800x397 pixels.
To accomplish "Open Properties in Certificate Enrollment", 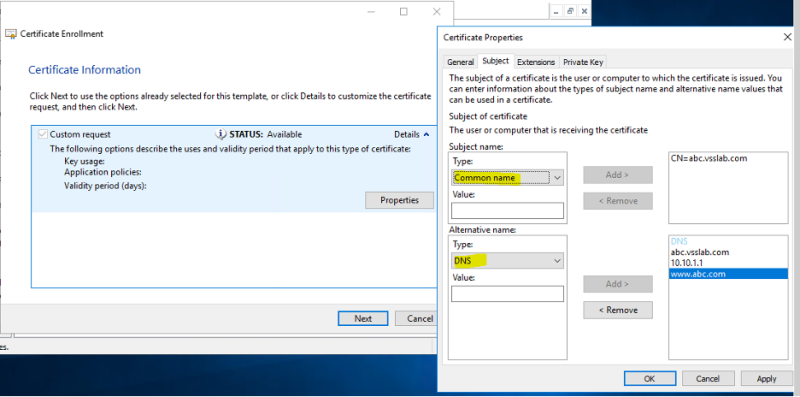I will [x=399, y=200].
